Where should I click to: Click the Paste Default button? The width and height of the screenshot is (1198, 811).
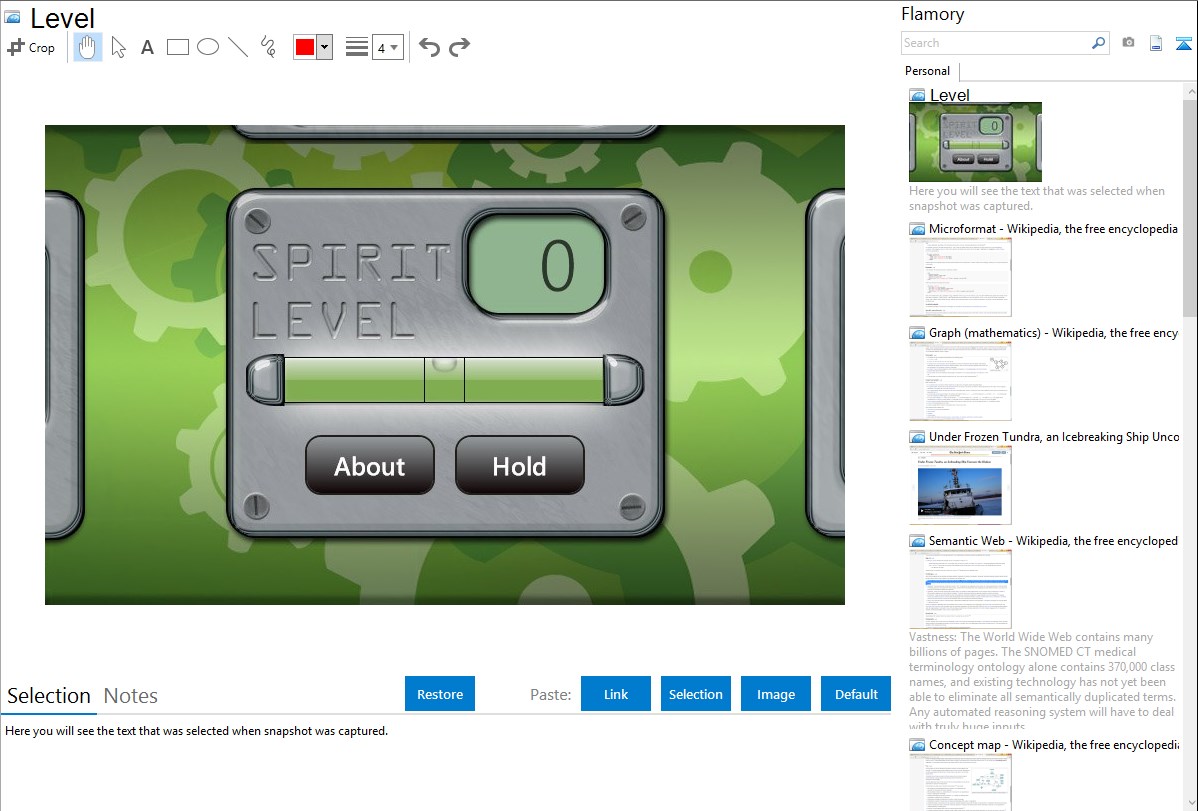[856, 694]
